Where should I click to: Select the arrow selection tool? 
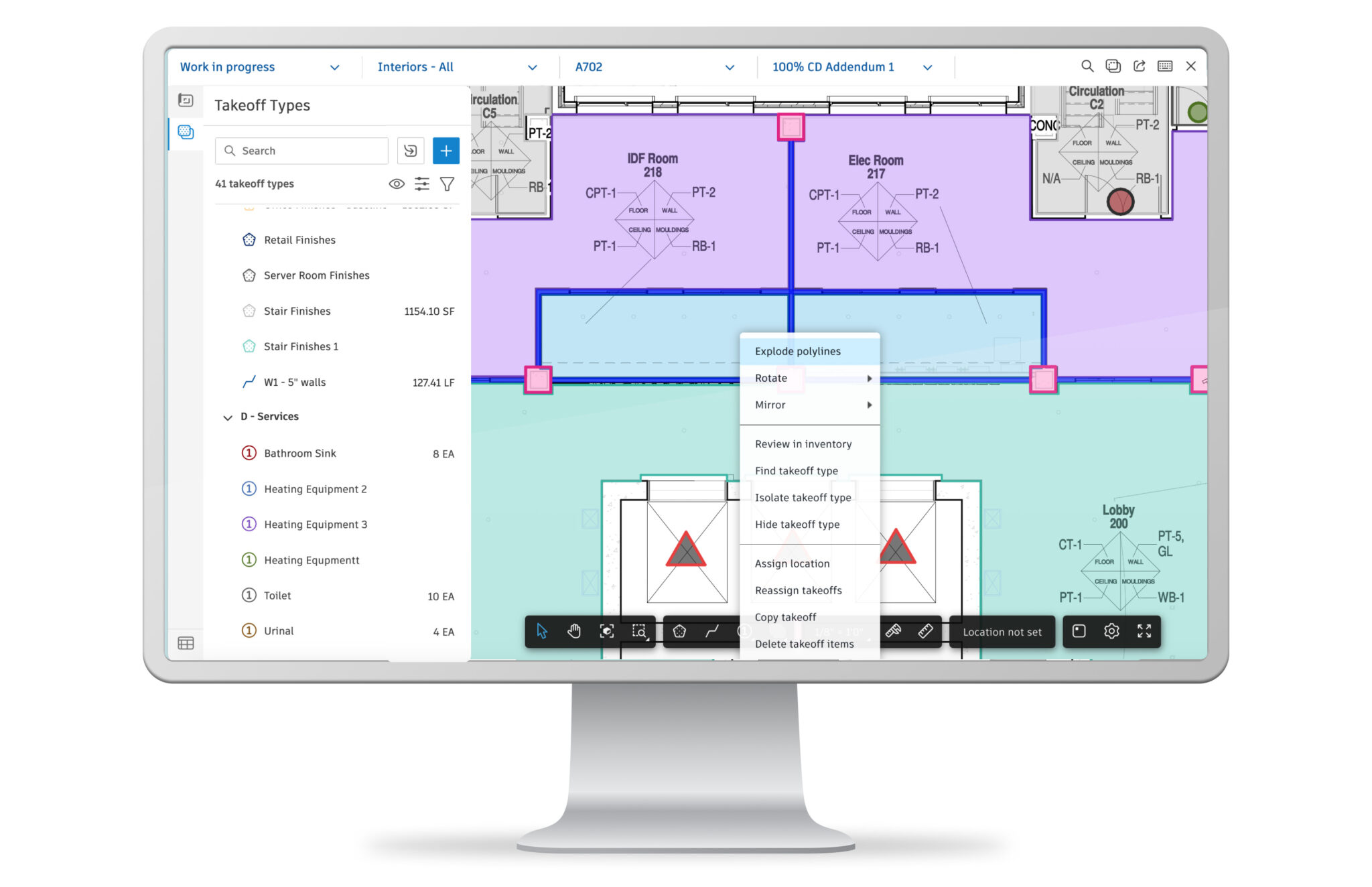(x=543, y=630)
